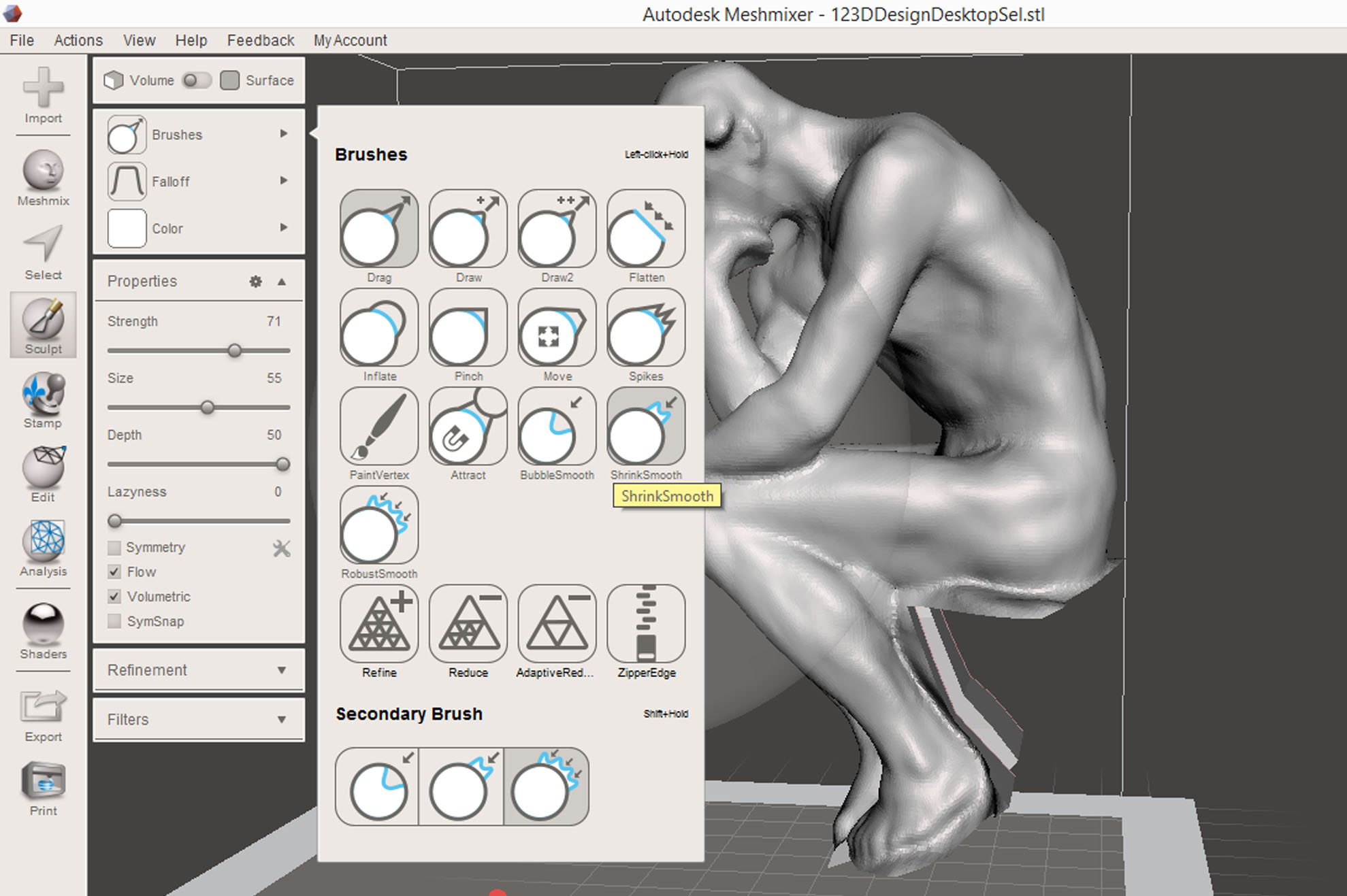
Task: Open the My Account menu
Action: point(350,40)
